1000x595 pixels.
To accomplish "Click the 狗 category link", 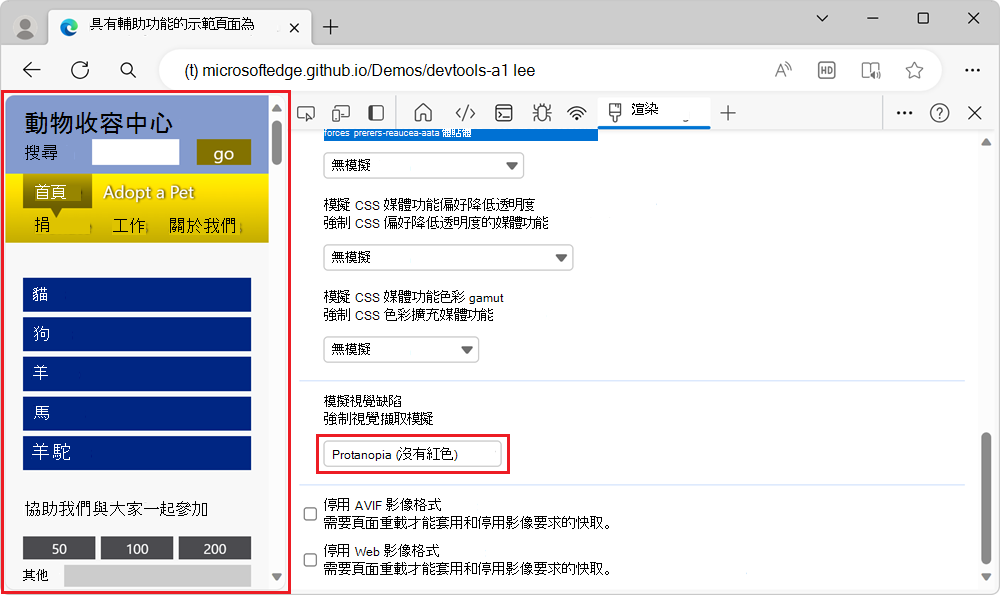I will (x=136, y=334).
